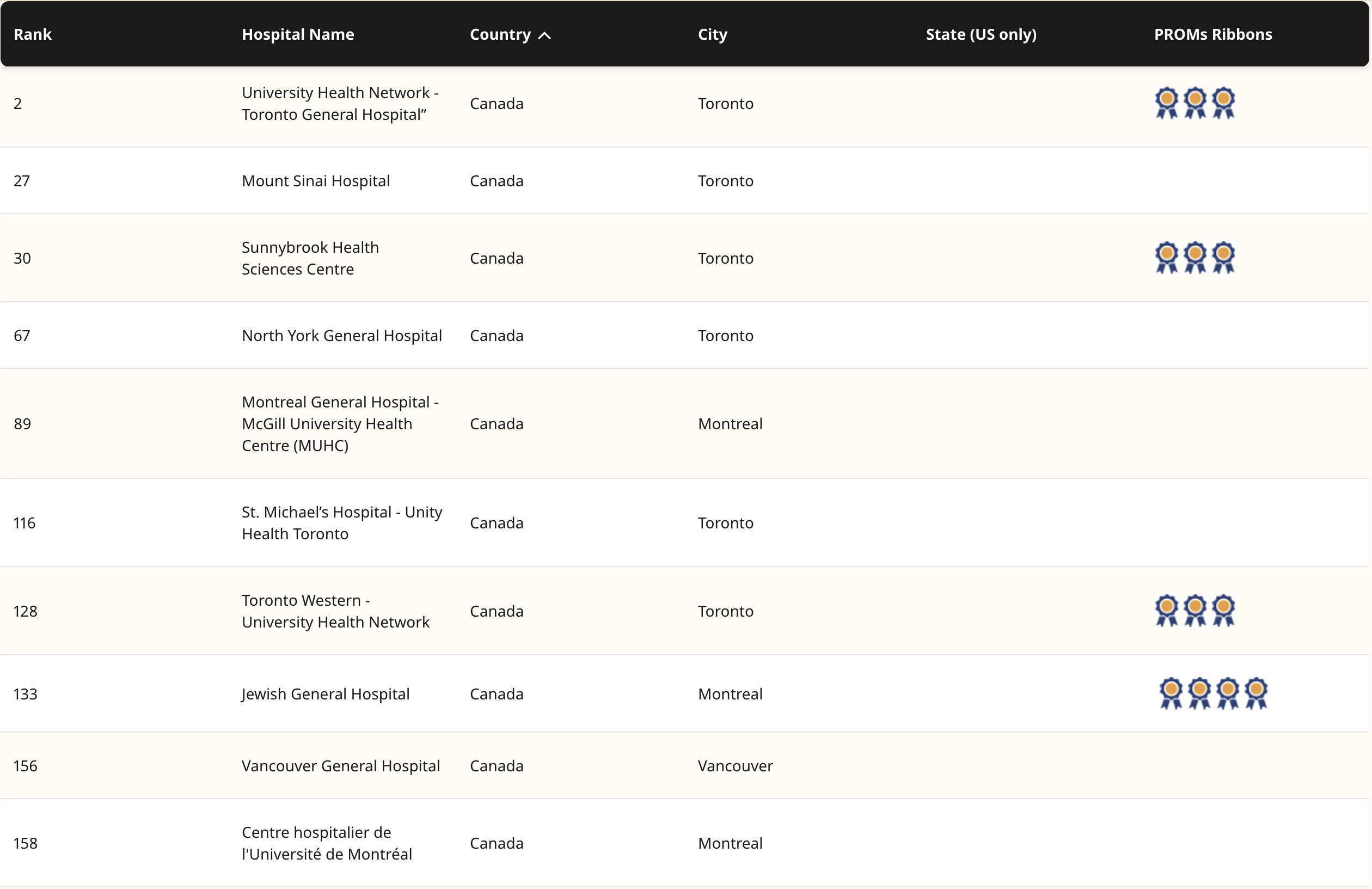The image size is (1372, 889).
Task: Select North York General Hospital
Action: click(342, 335)
